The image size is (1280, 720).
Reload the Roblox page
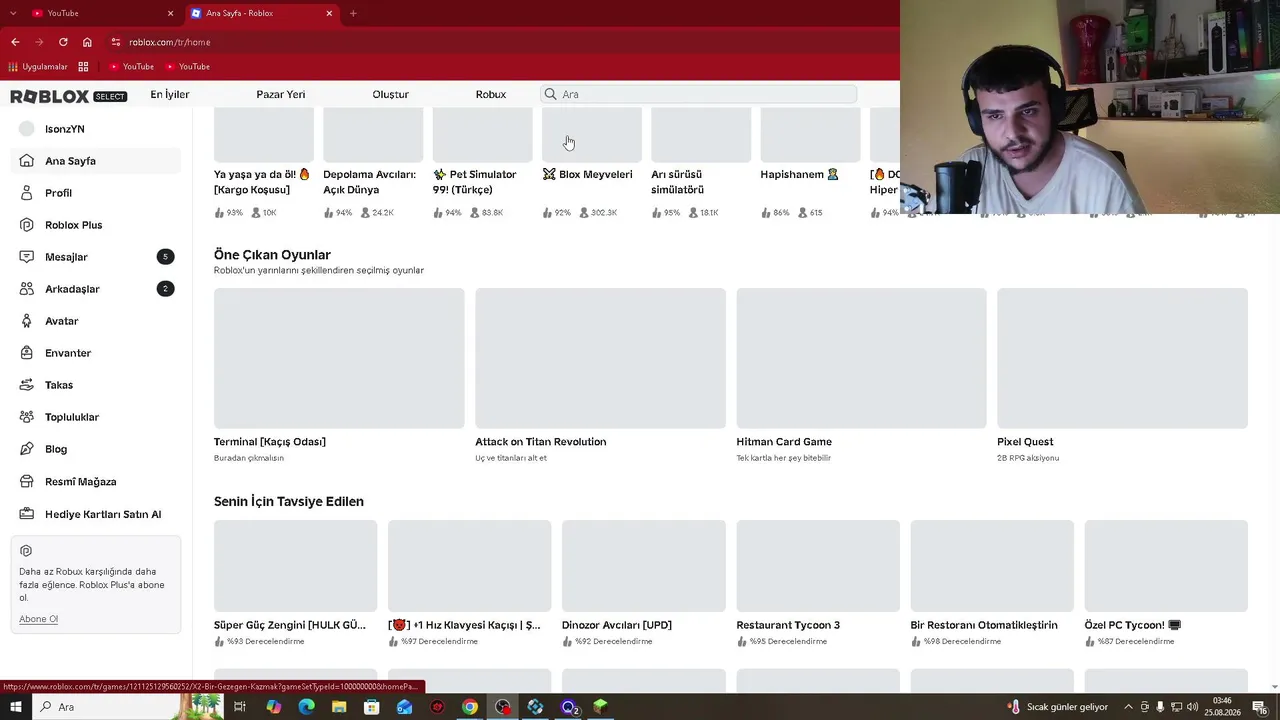[x=63, y=42]
